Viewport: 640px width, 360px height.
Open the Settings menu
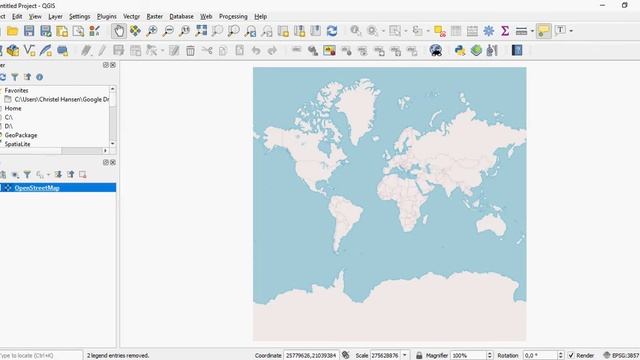pyautogui.click(x=80, y=17)
